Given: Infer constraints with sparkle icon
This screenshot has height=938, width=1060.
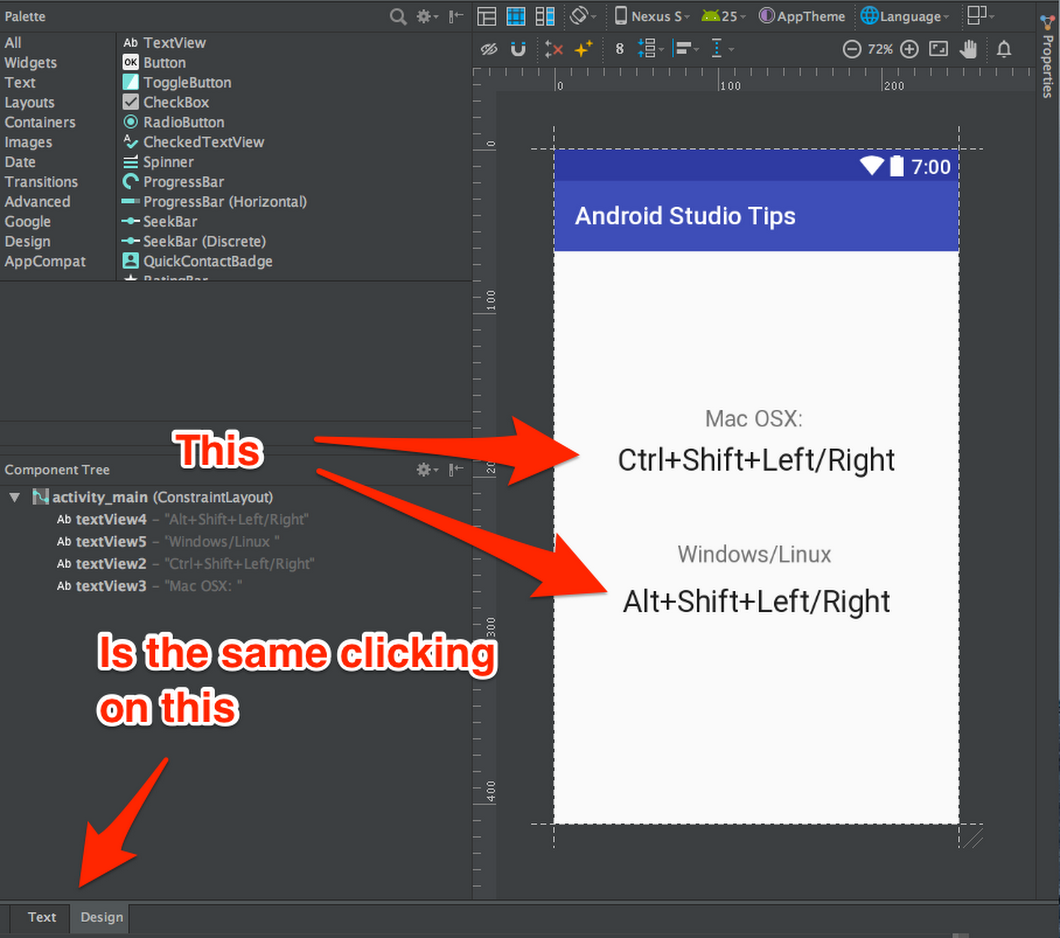Looking at the screenshot, I should tap(583, 49).
